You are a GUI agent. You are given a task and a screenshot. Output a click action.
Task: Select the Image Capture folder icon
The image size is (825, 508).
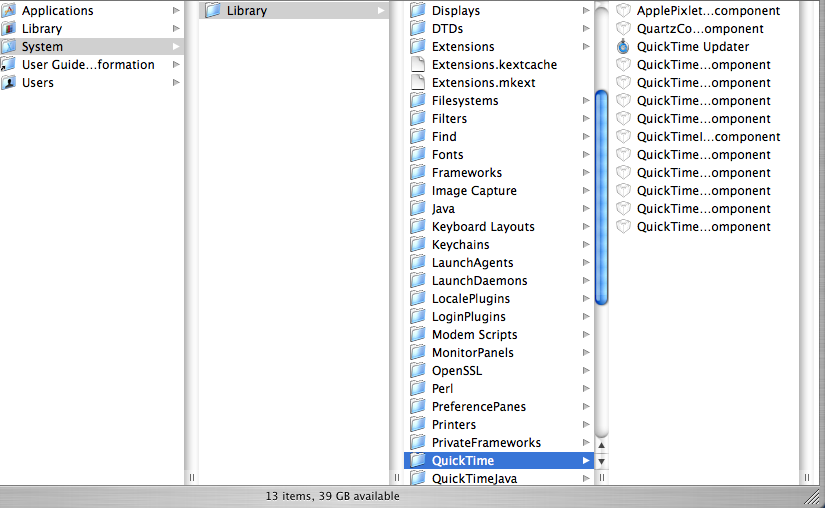[418, 190]
